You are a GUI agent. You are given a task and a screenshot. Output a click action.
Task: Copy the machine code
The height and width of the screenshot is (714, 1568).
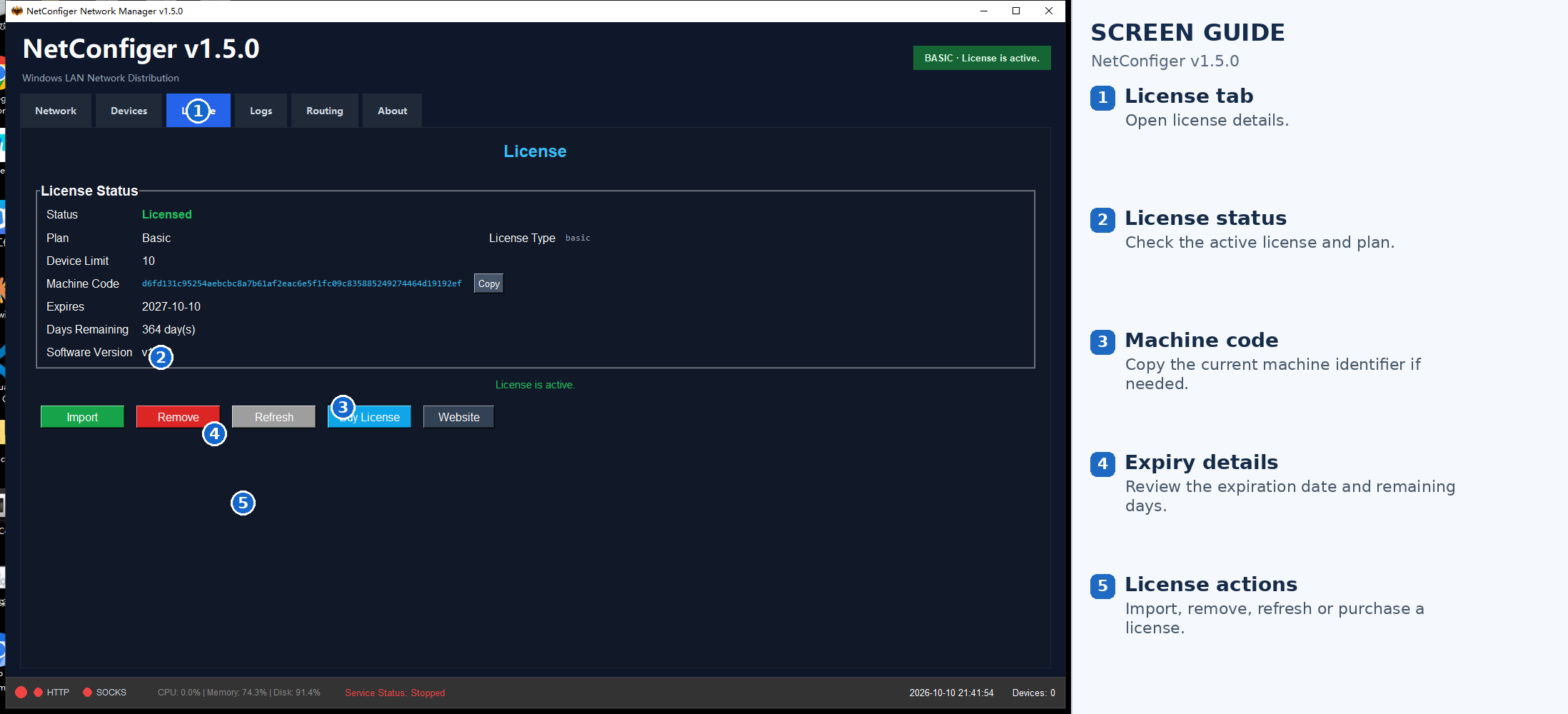(489, 283)
